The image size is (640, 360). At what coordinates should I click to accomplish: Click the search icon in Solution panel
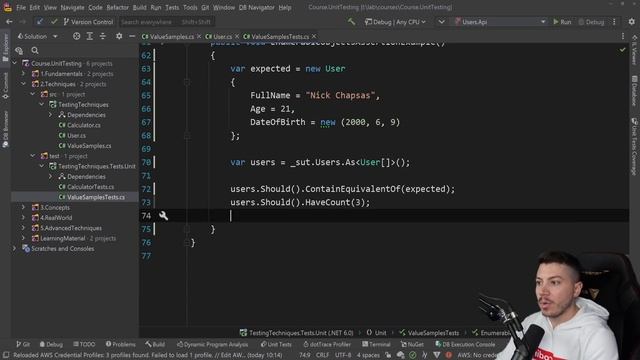point(35,50)
